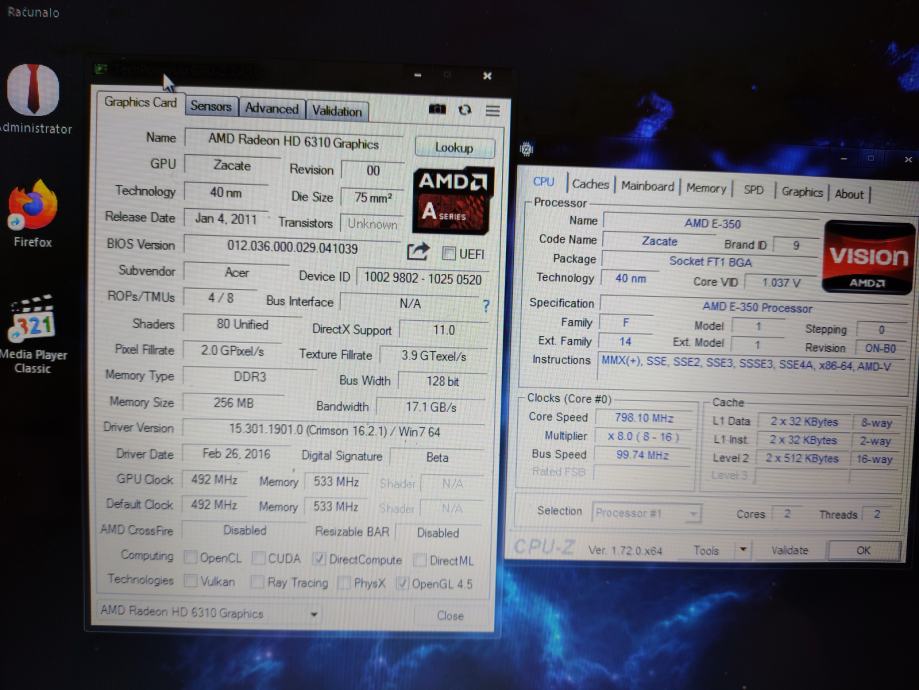
Task: Open the Administrator desktop icon
Action: [33, 100]
